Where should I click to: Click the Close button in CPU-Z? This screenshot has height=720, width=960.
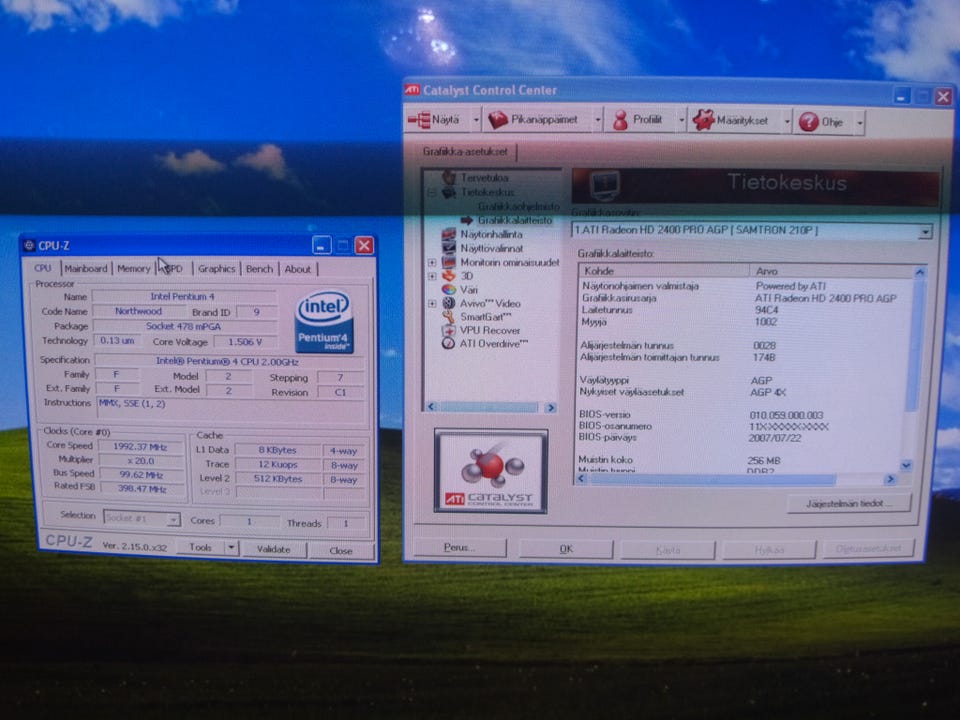[340, 550]
